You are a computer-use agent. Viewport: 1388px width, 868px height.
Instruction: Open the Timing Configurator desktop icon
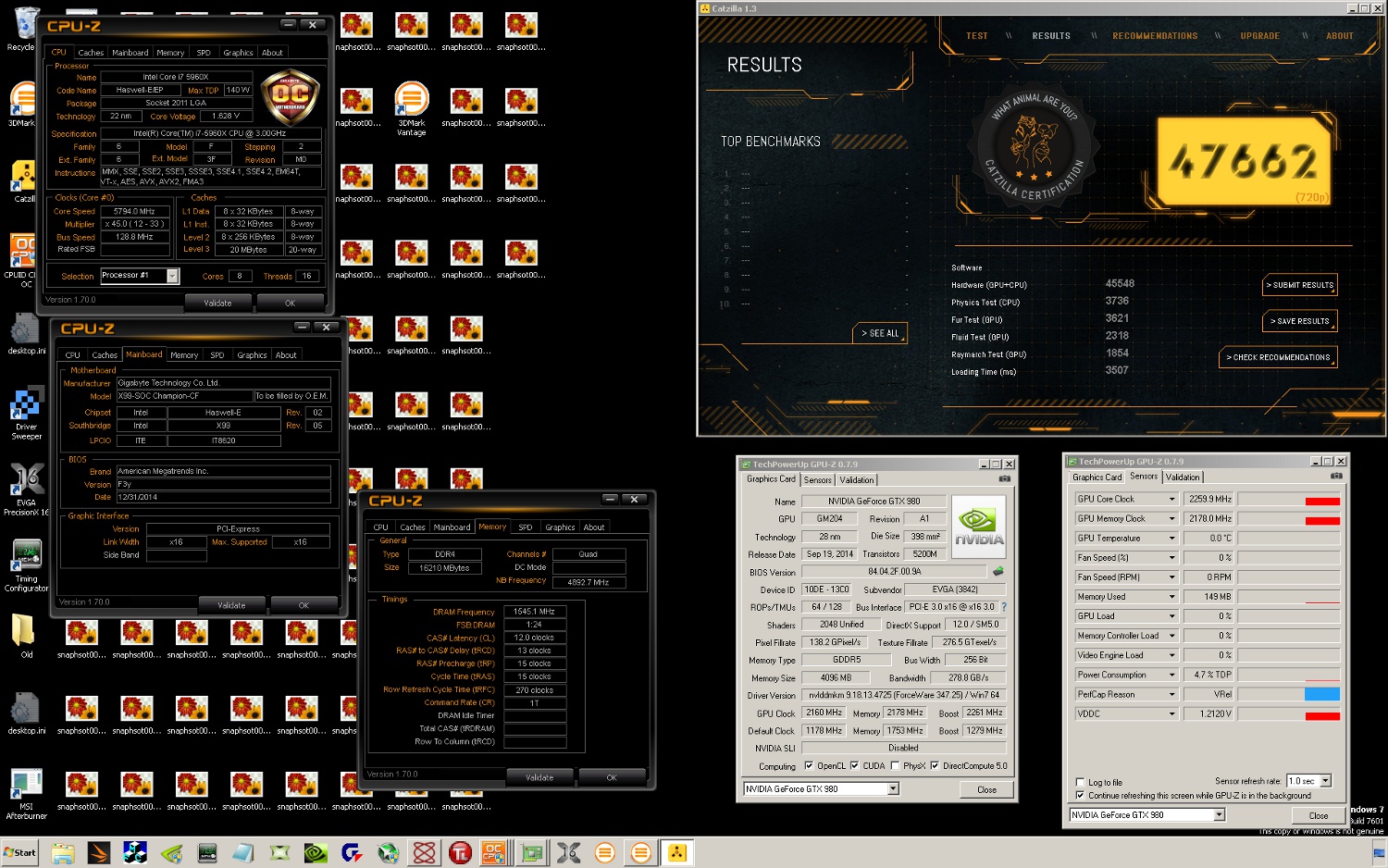coord(26,566)
